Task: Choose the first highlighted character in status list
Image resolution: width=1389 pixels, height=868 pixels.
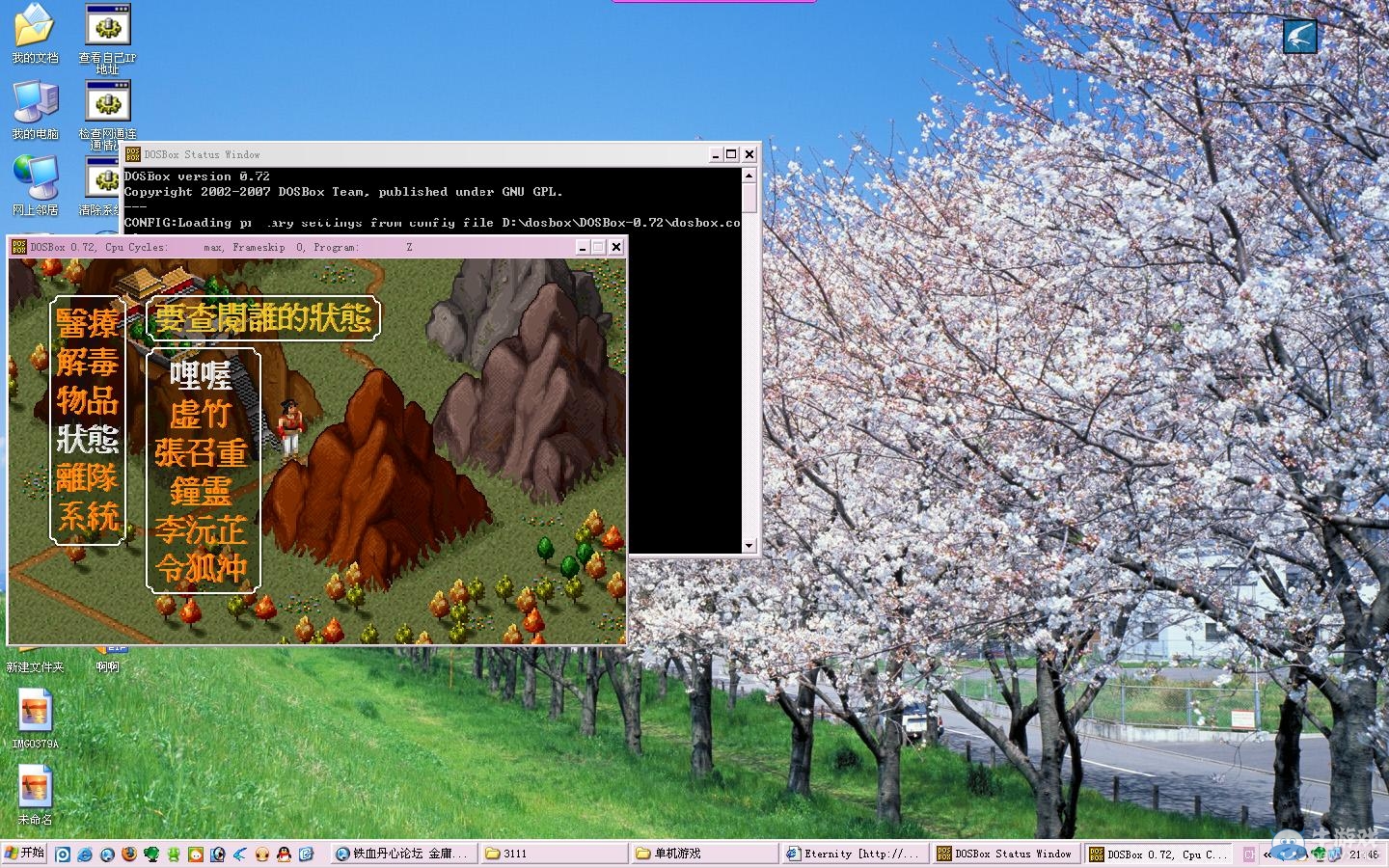Action: pos(202,375)
